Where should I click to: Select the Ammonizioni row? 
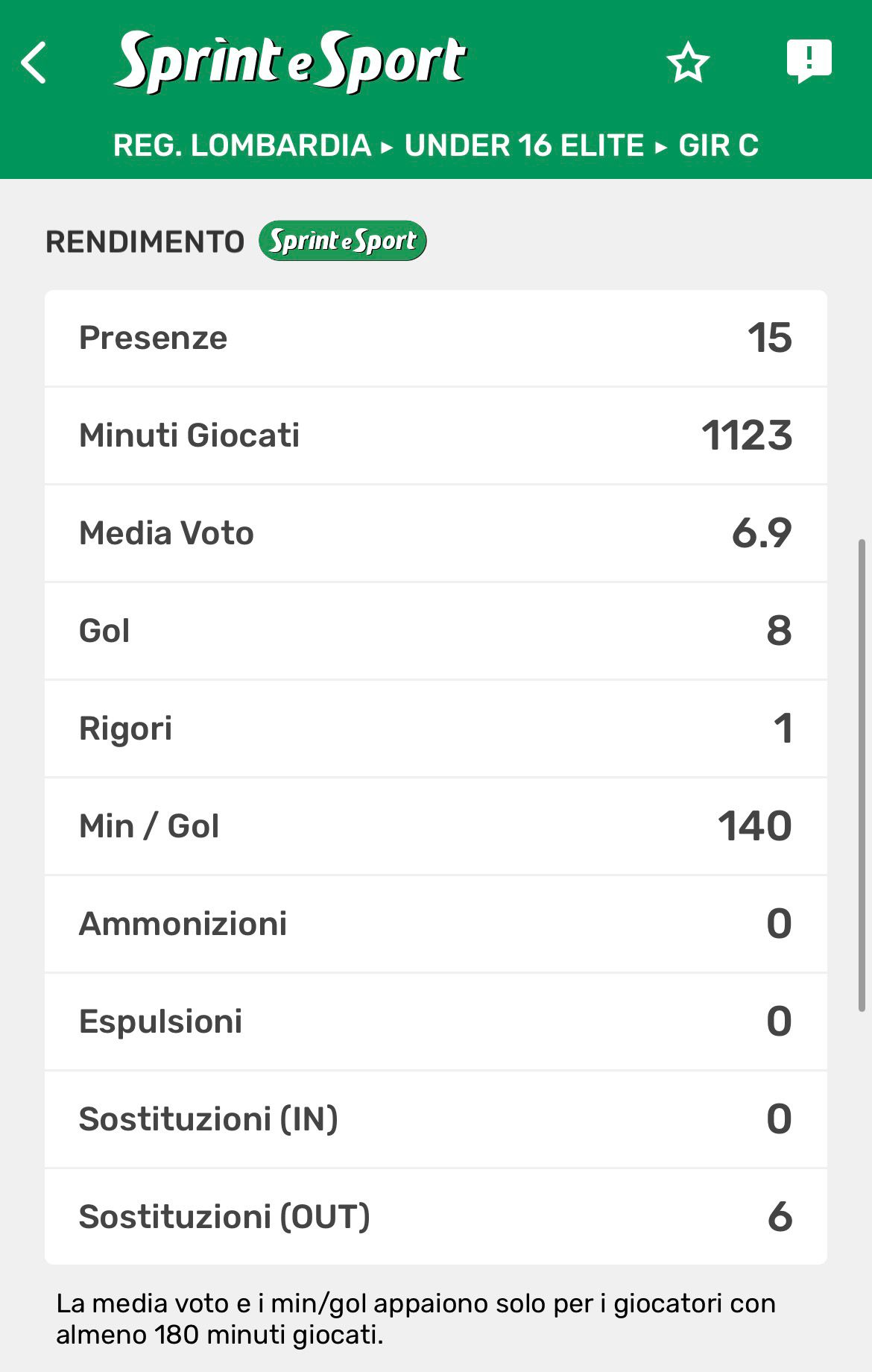pyautogui.click(x=436, y=924)
